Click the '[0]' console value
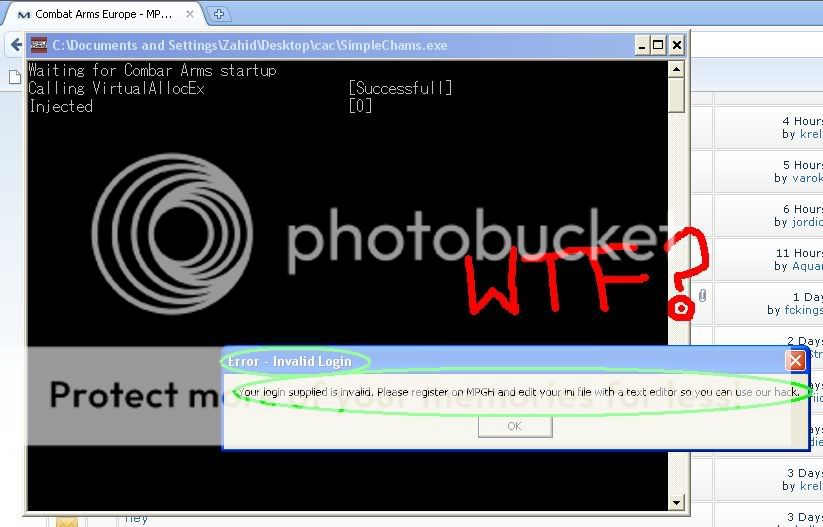This screenshot has height=527, width=823. pos(361,106)
